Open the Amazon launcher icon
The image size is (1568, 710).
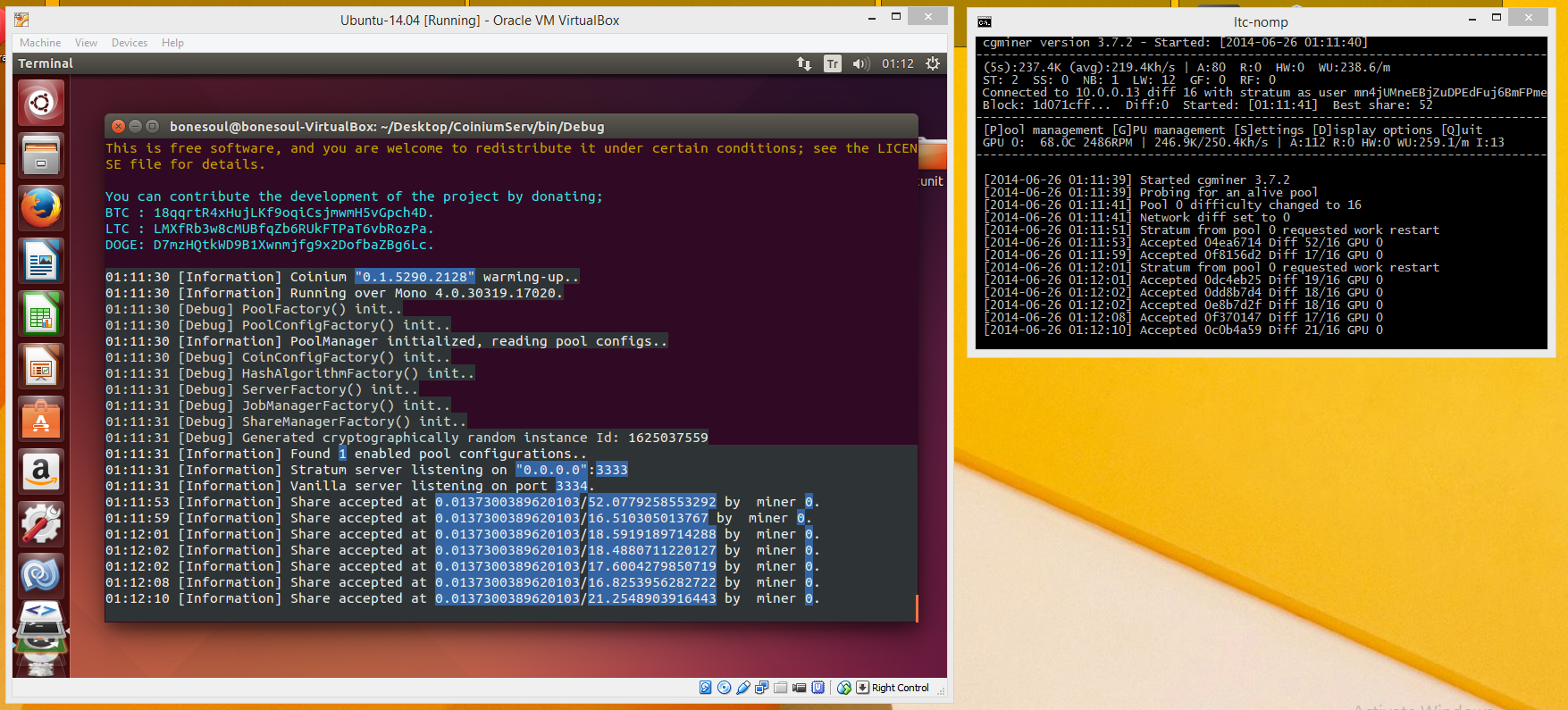41,472
